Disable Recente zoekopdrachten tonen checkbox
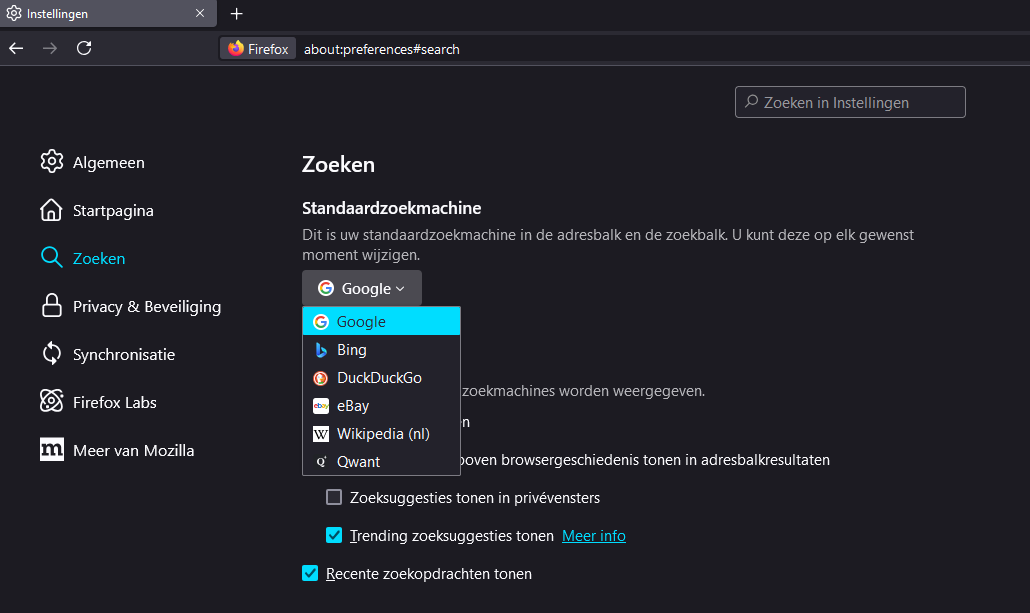This screenshot has height=613, width=1030. pyautogui.click(x=310, y=573)
